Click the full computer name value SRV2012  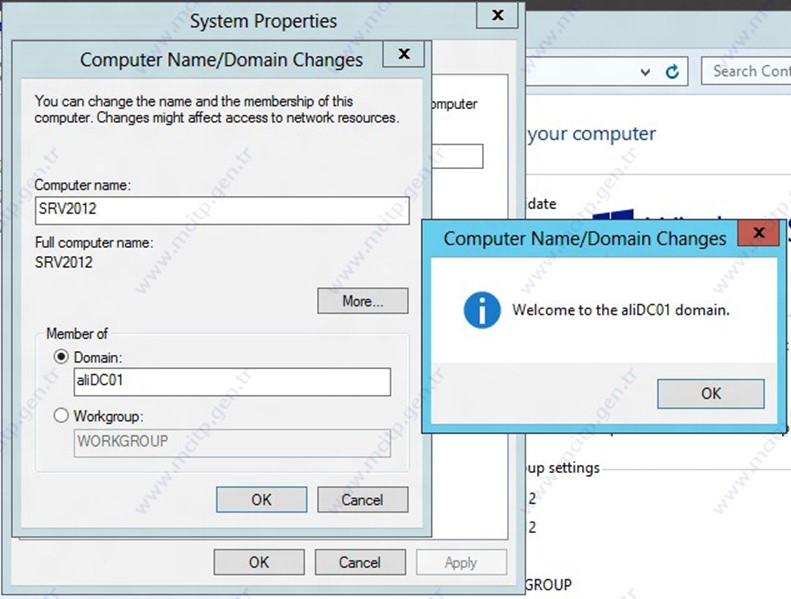[x=64, y=262]
